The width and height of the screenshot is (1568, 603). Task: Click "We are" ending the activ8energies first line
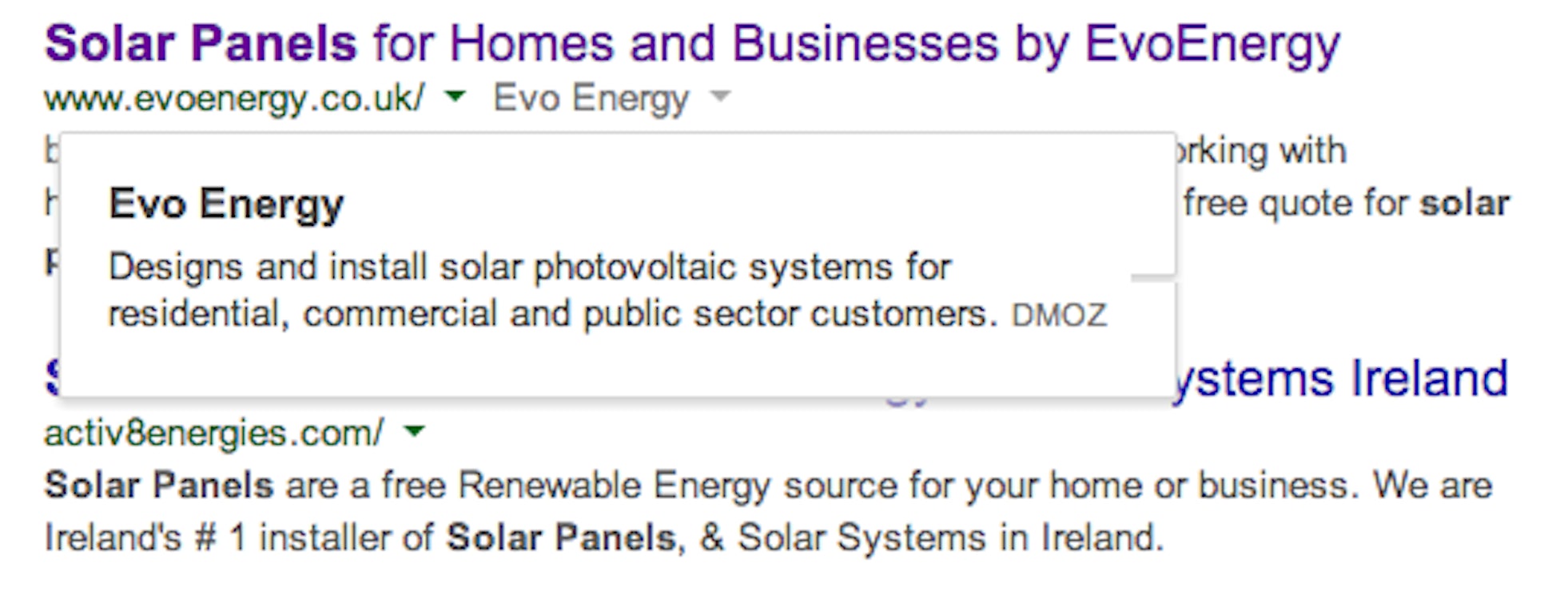[1432, 486]
